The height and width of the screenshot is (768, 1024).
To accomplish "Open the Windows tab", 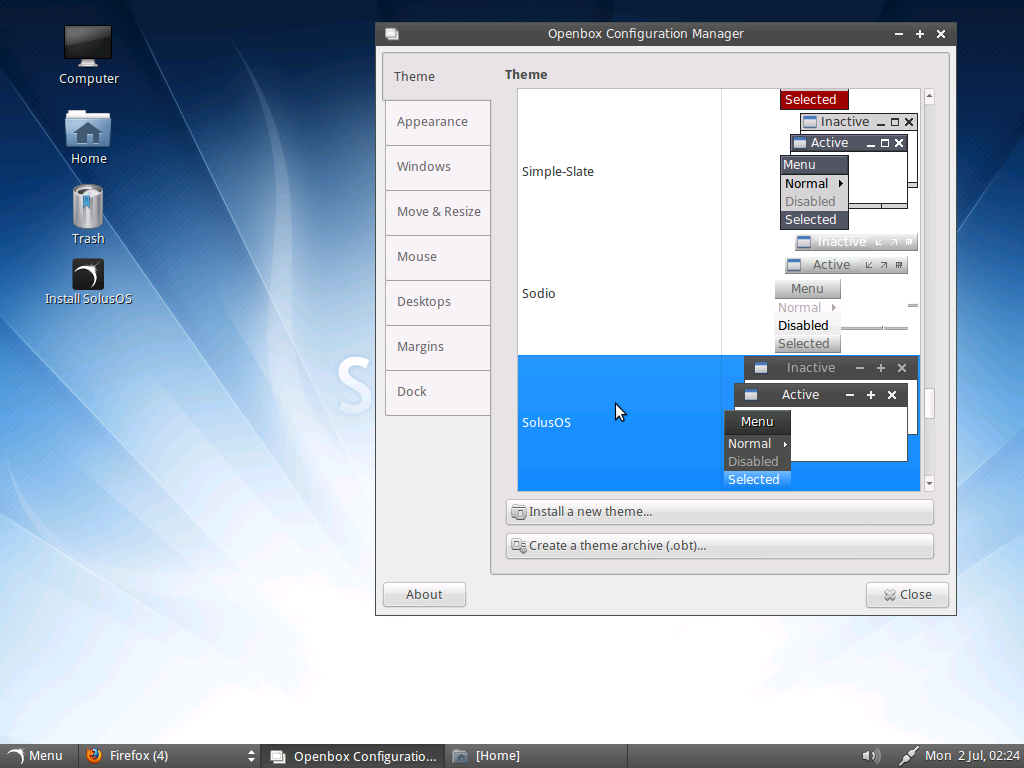I will pos(438,167).
